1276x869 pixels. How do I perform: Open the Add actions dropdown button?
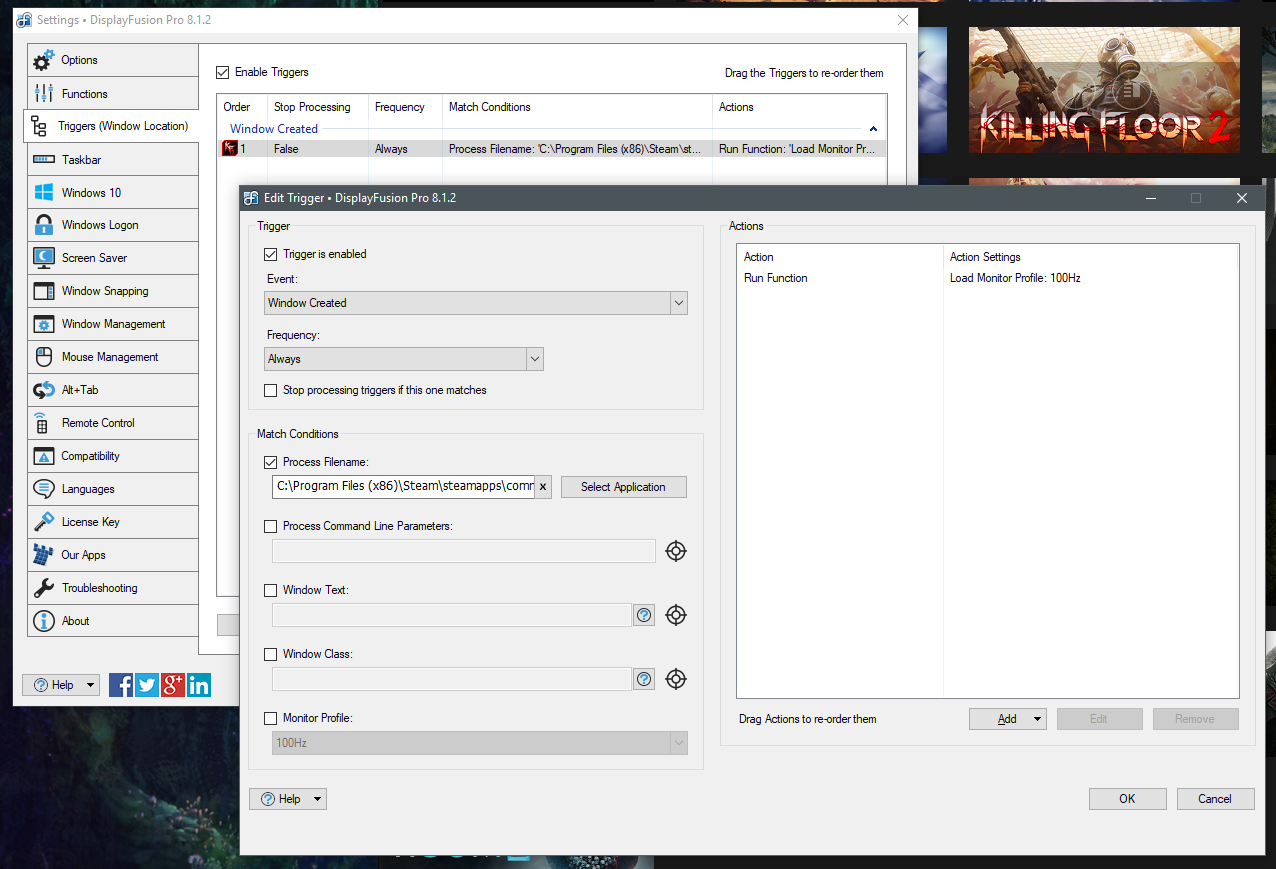(x=1007, y=719)
